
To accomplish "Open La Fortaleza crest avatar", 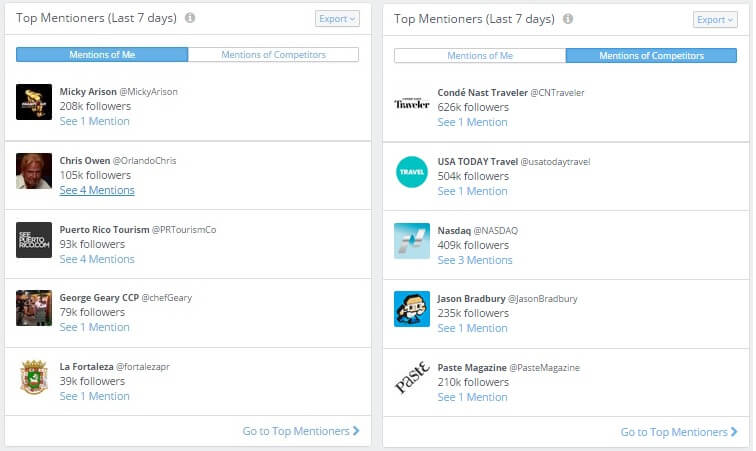I will click(x=34, y=377).
